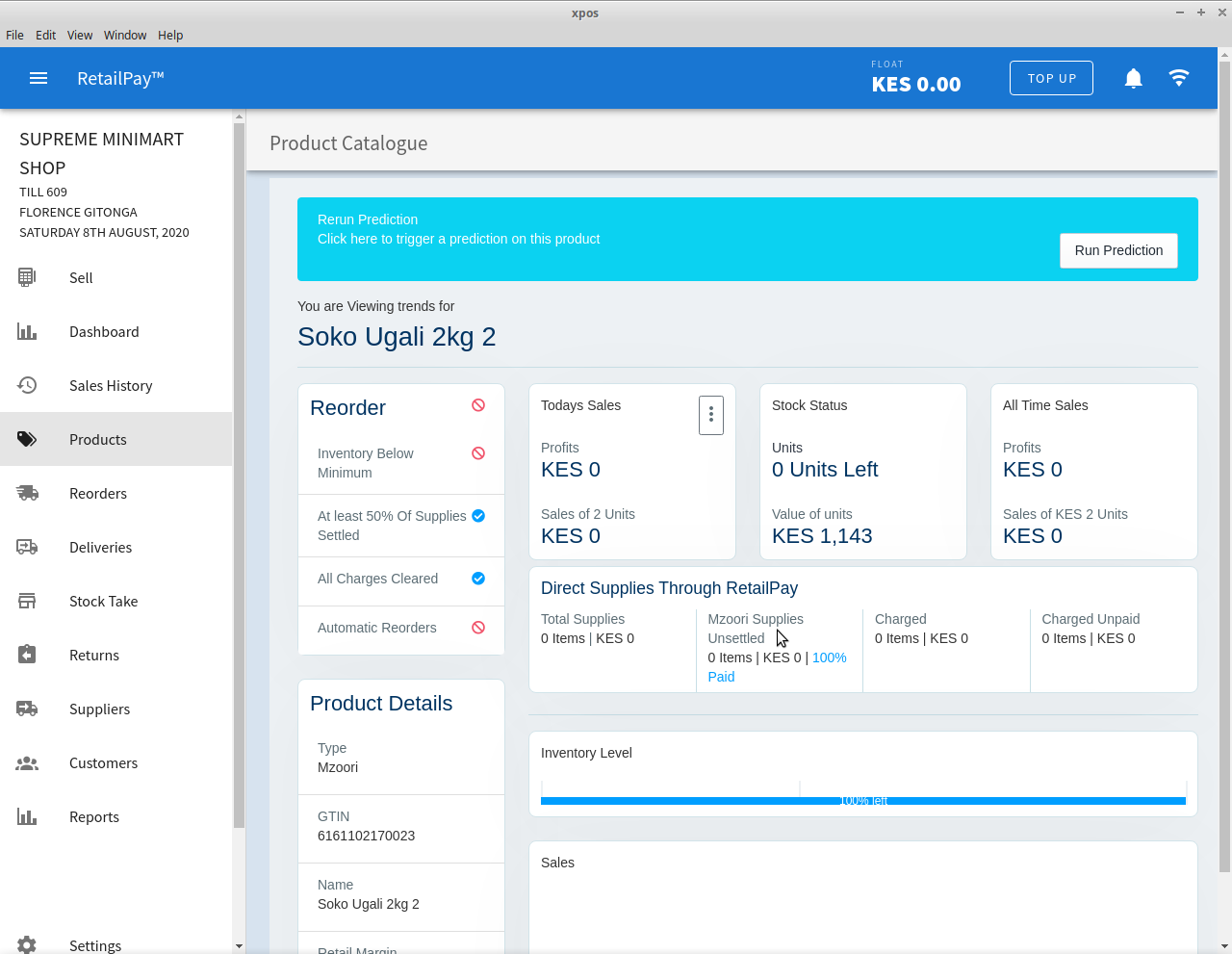
Task: Check the Wi-Fi connection status icon
Action: click(1179, 78)
